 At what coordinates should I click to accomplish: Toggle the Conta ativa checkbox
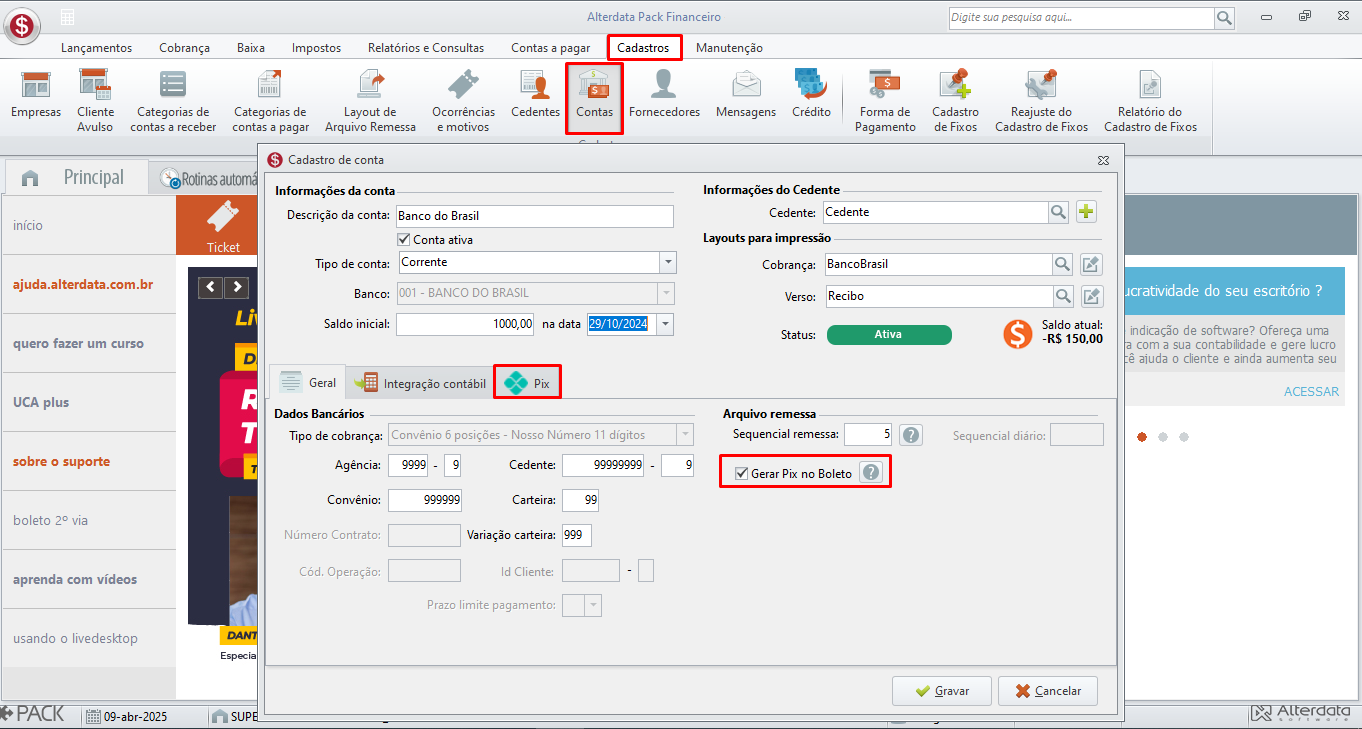pos(404,240)
